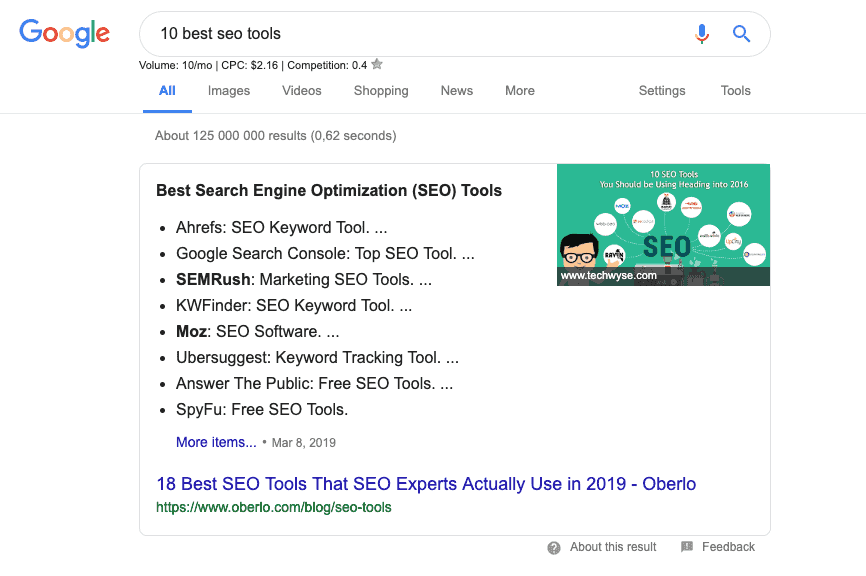Click 'Ubersuggest: Keyword Tracking Tool' item
This screenshot has width=866, height=576.
coord(317,357)
